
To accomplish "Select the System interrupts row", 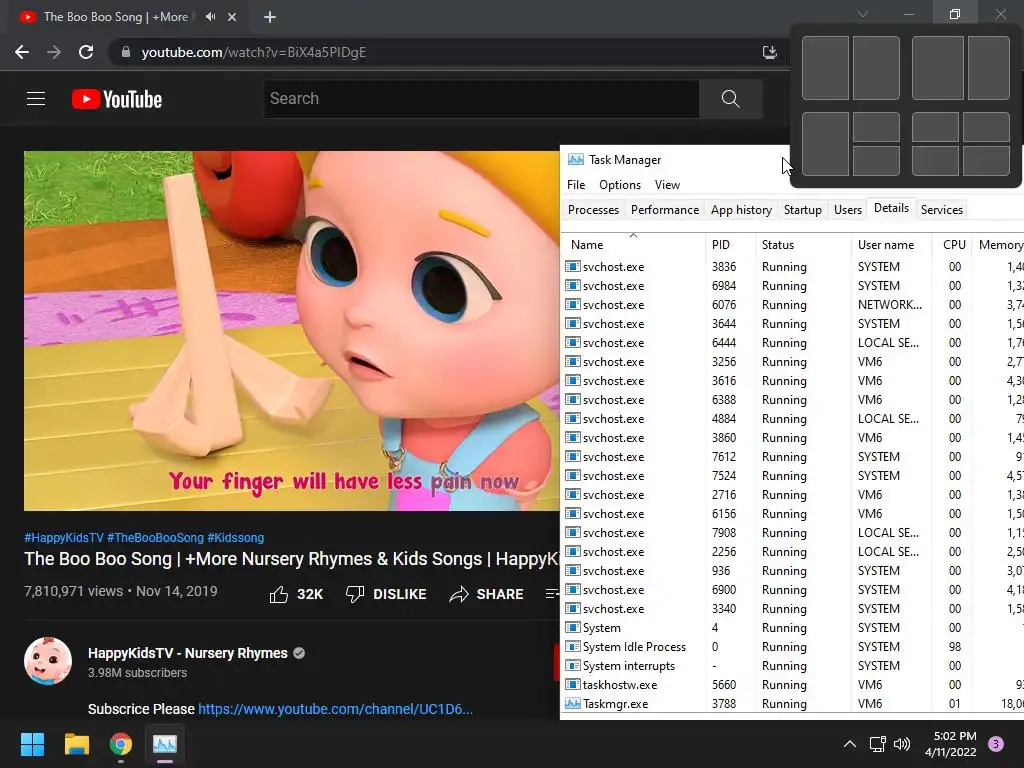I will (x=792, y=666).
